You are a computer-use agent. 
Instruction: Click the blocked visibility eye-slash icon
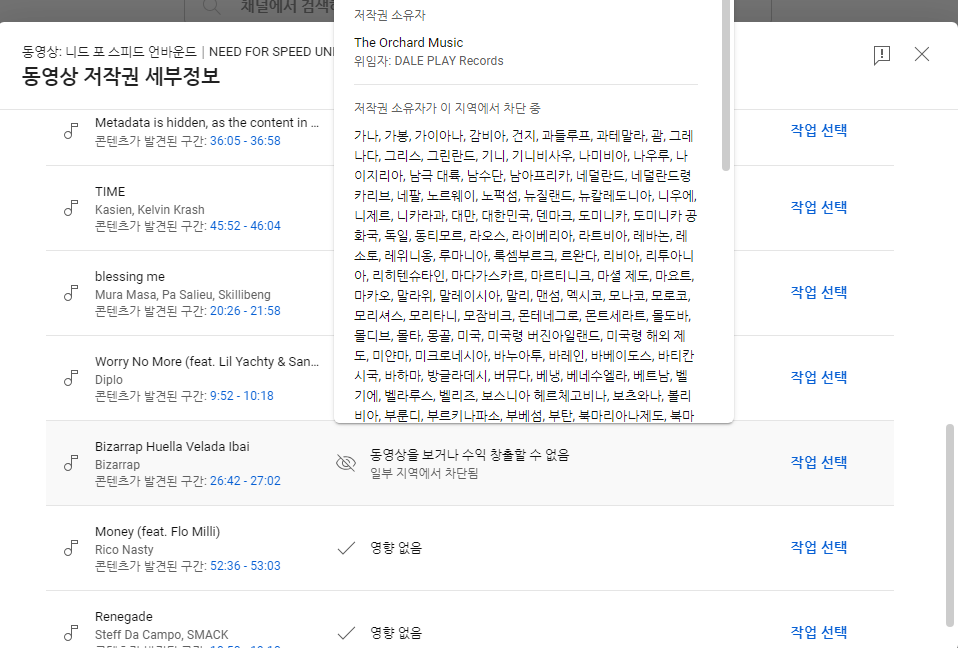[x=346, y=463]
